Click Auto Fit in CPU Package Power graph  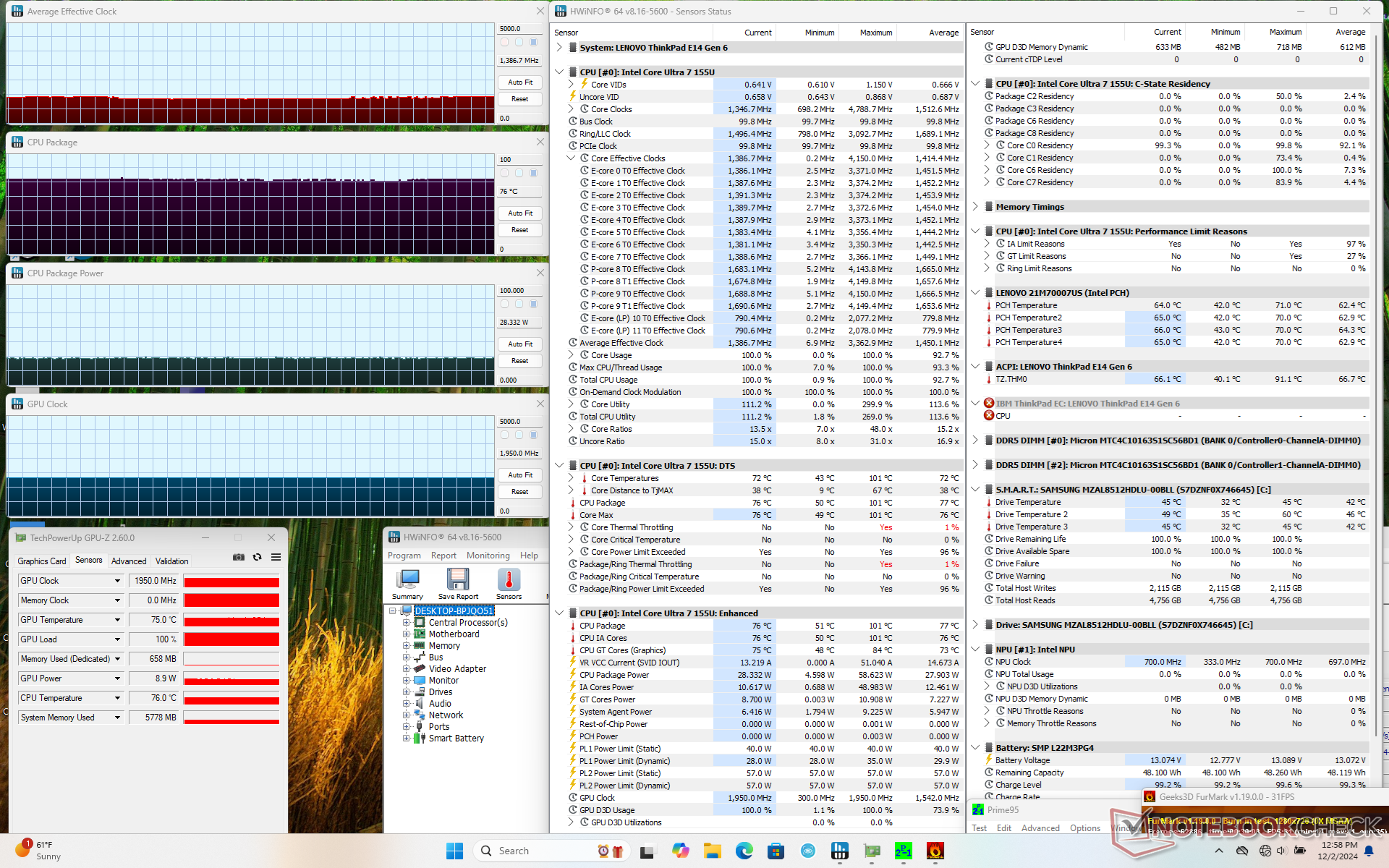pos(520,344)
